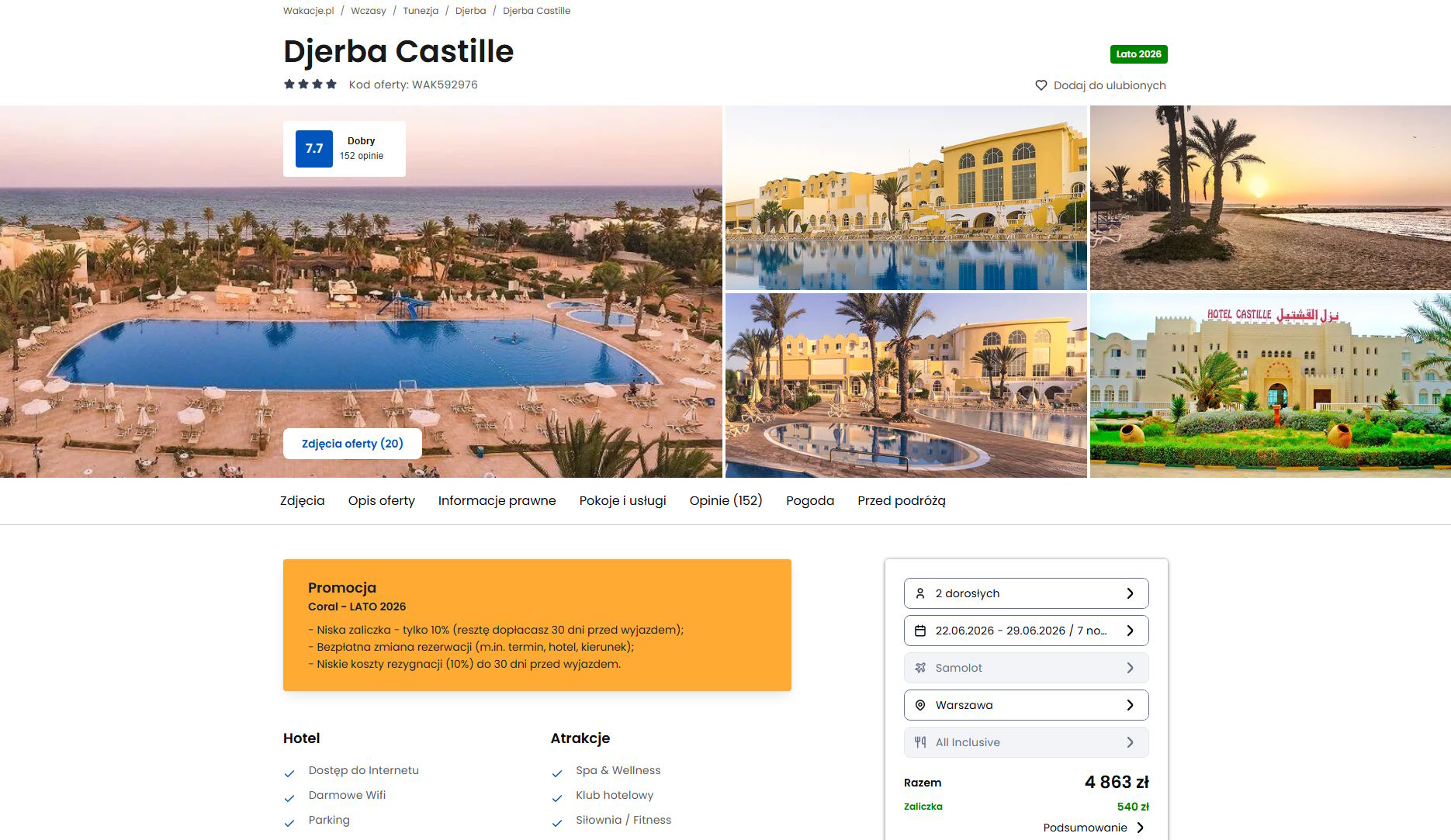The image size is (1451, 840).
Task: Expand the 2 dorosłych guest selector chevron
Action: 1130,593
